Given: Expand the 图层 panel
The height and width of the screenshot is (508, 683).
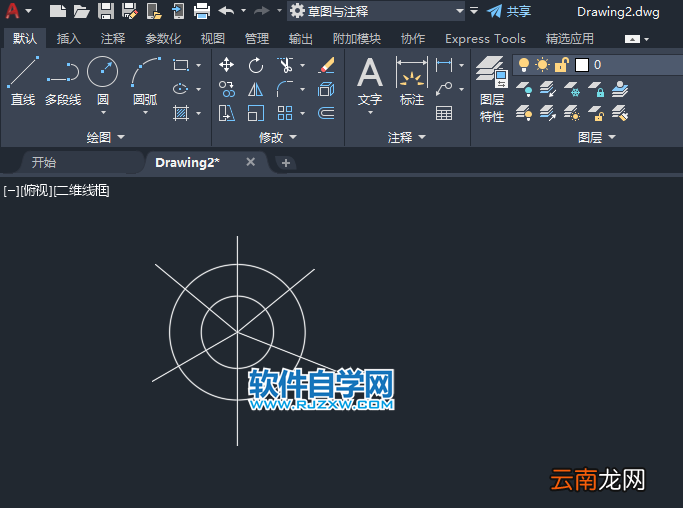Looking at the screenshot, I should pos(597,137).
